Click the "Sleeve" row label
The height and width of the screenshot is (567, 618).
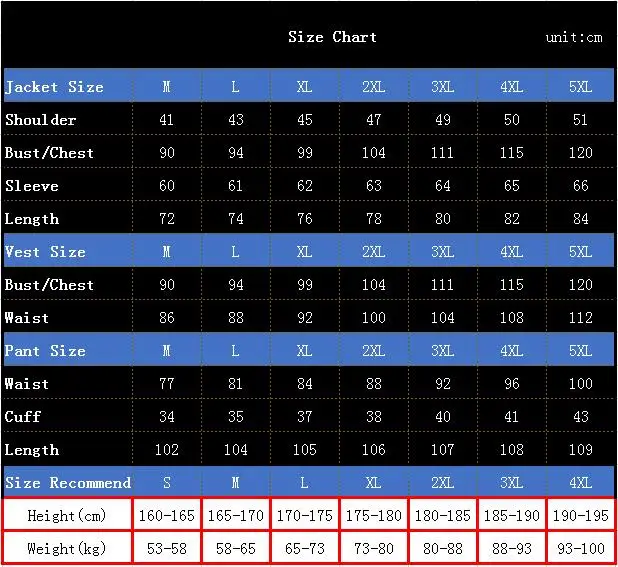[x=32, y=186]
